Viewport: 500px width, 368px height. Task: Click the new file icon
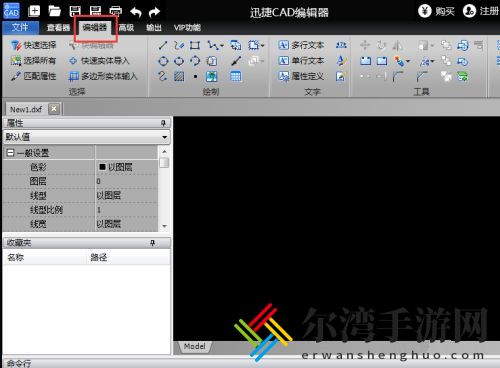click(34, 11)
